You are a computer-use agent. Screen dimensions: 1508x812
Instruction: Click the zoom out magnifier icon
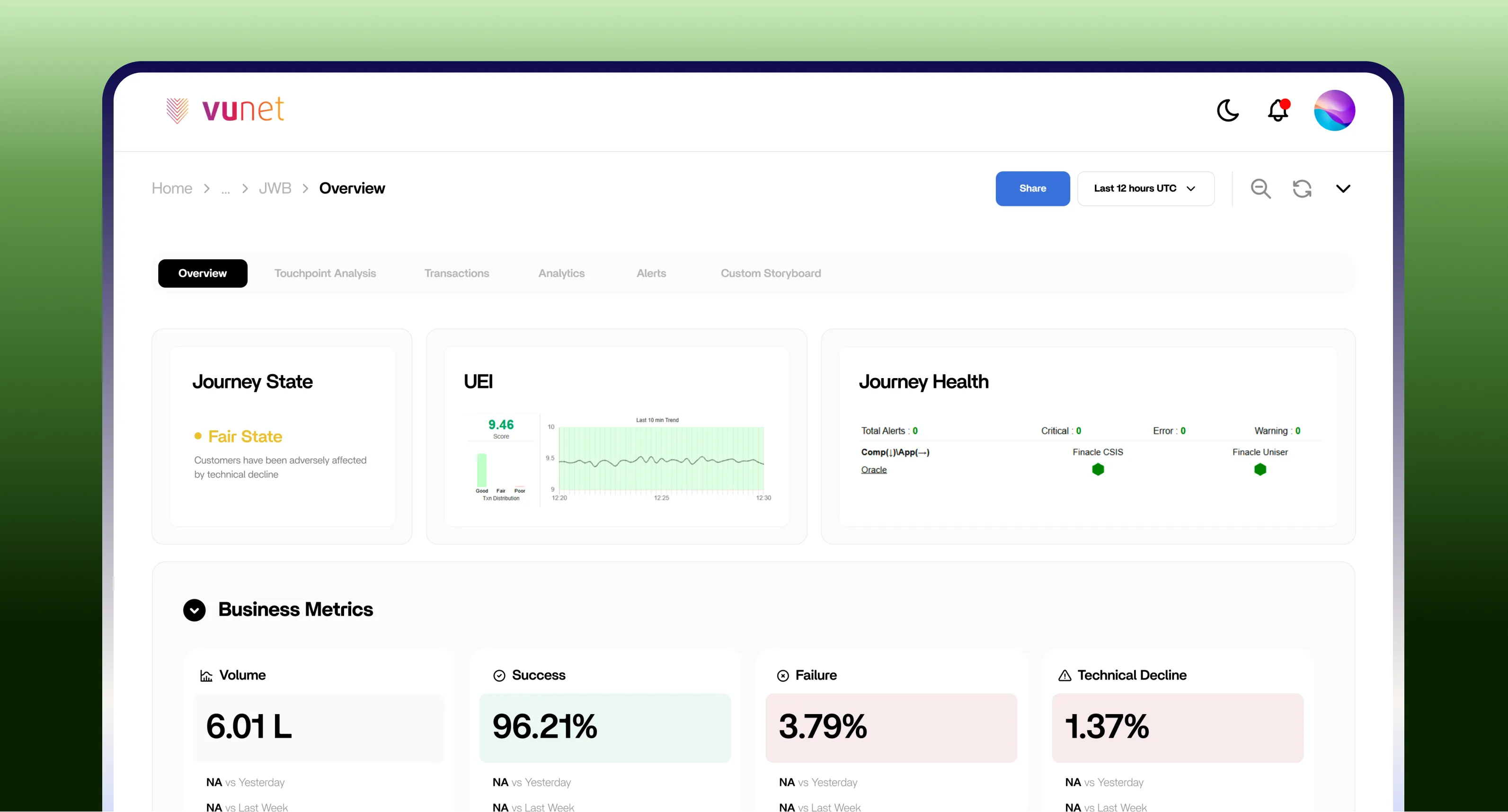1260,188
